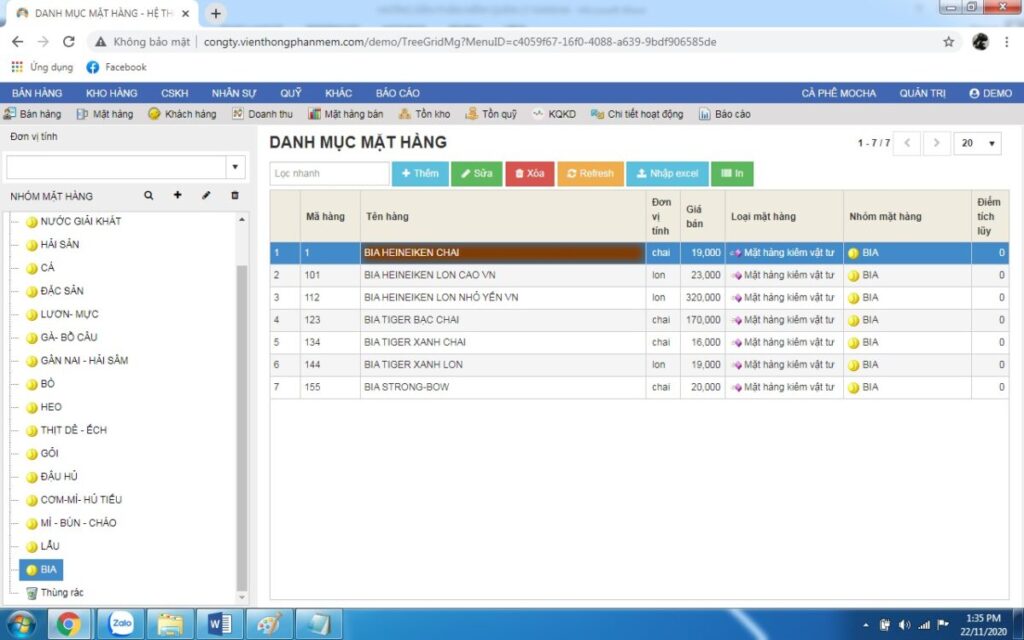Open Mặt hàng shortcut in the toolbar
The width and height of the screenshot is (1024, 640).
104,114
